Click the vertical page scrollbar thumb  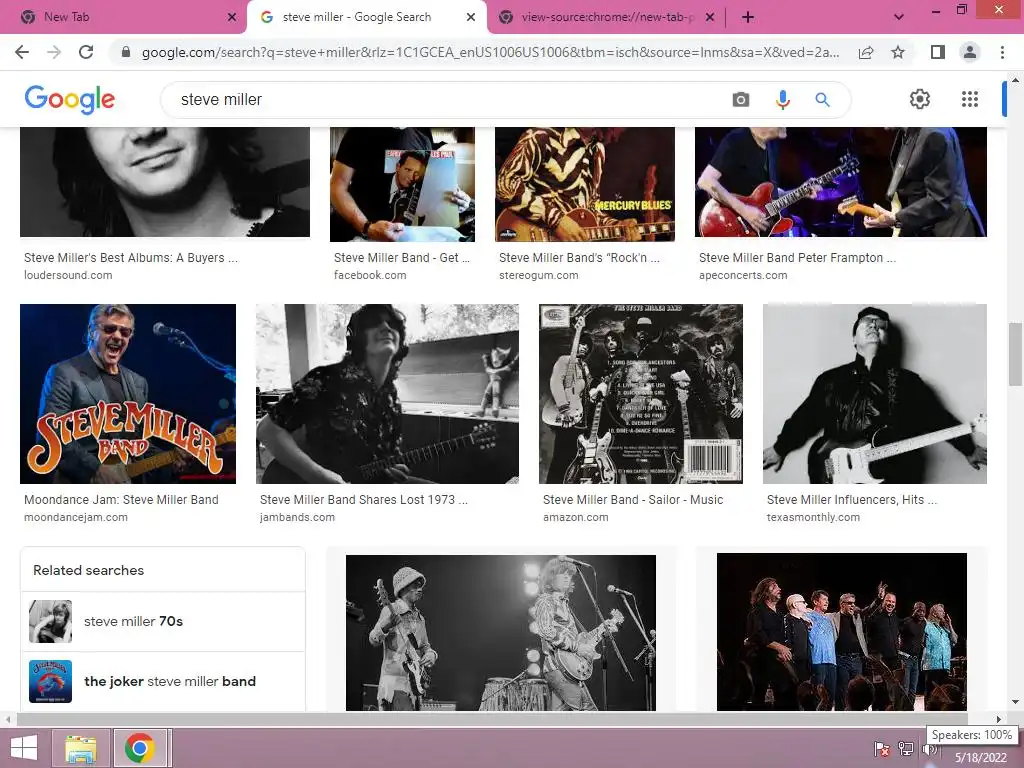tap(1015, 354)
